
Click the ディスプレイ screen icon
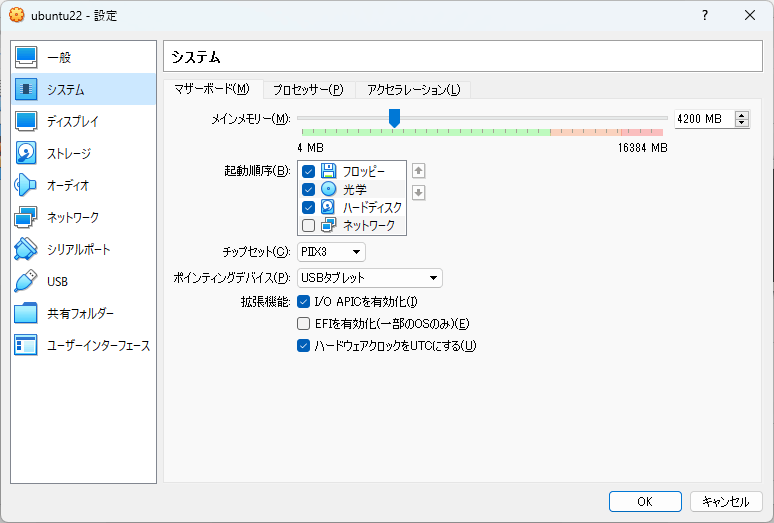click(26, 121)
